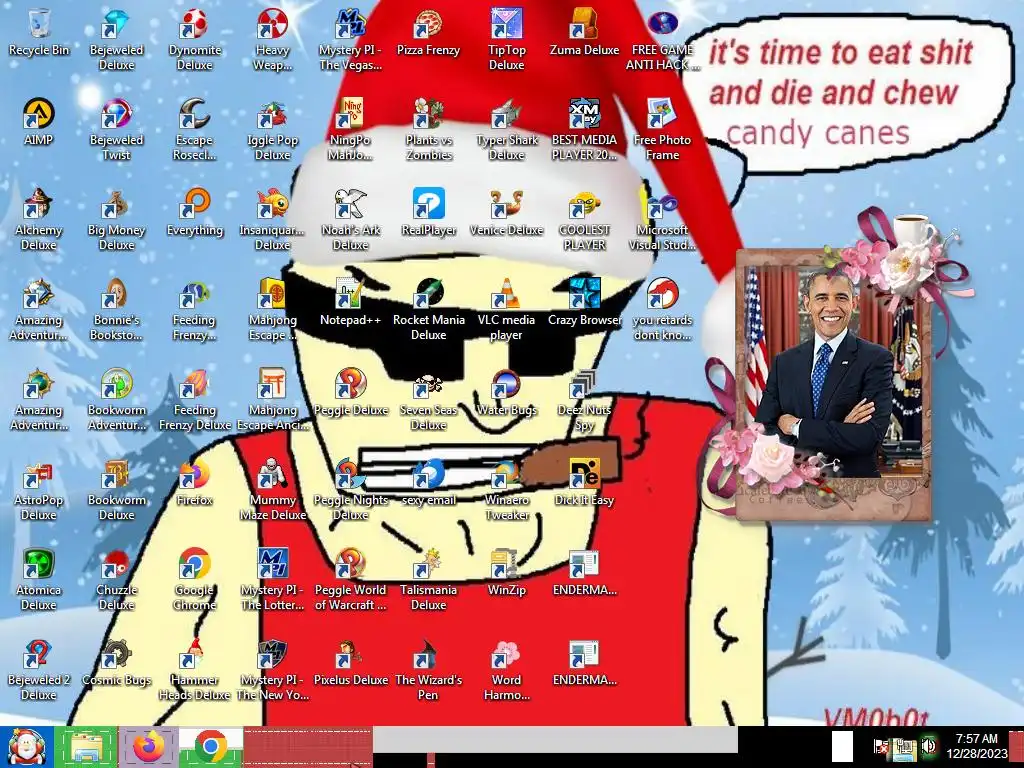Select the Venice Deluxe shortcut
The height and width of the screenshot is (768, 1024).
[x=506, y=212]
